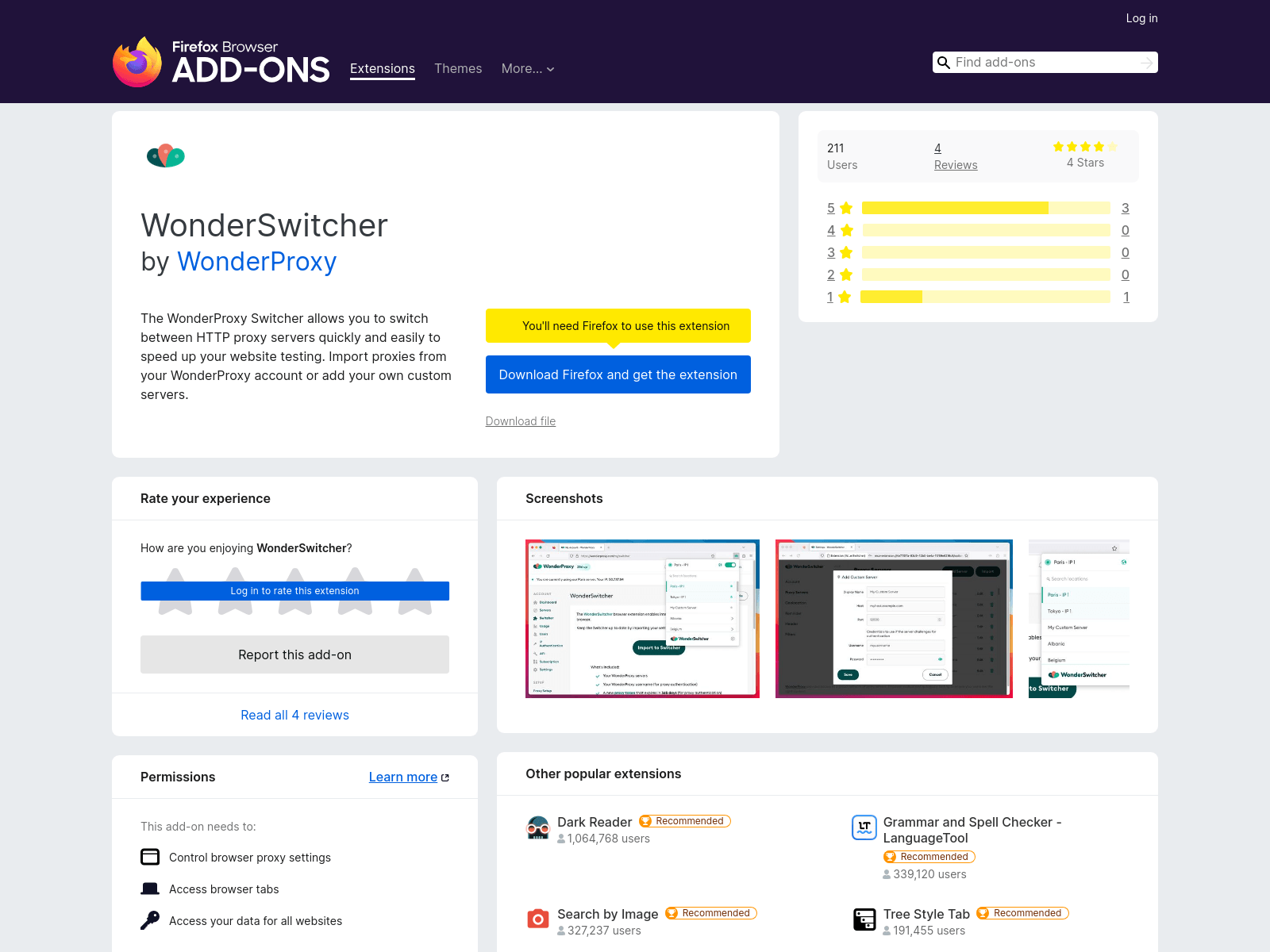Screen dimensions: 1270x952
Task: Click the star icon on the 1-star row
Action: [845, 297]
